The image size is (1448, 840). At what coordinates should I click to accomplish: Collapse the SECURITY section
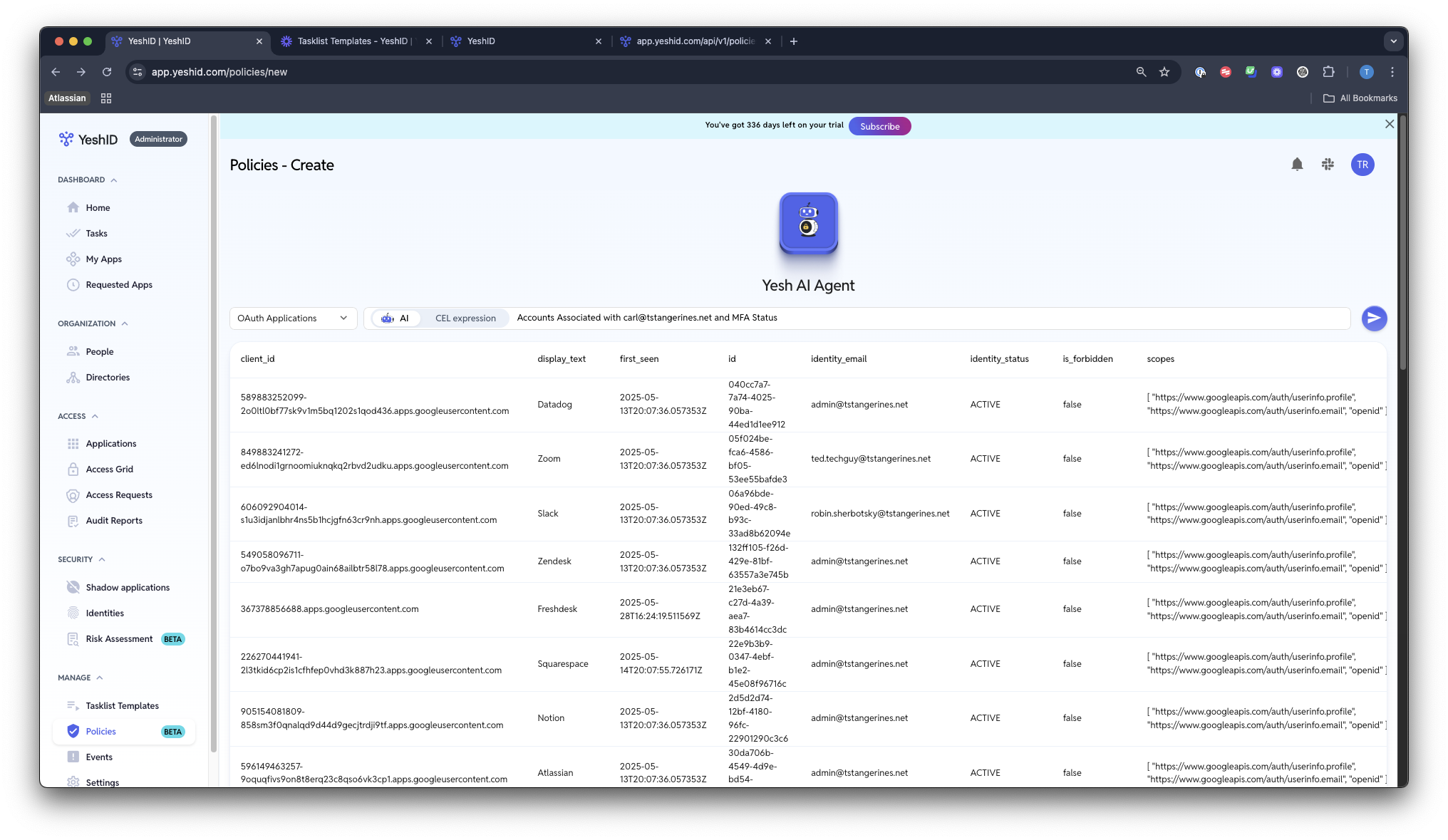tap(81, 560)
